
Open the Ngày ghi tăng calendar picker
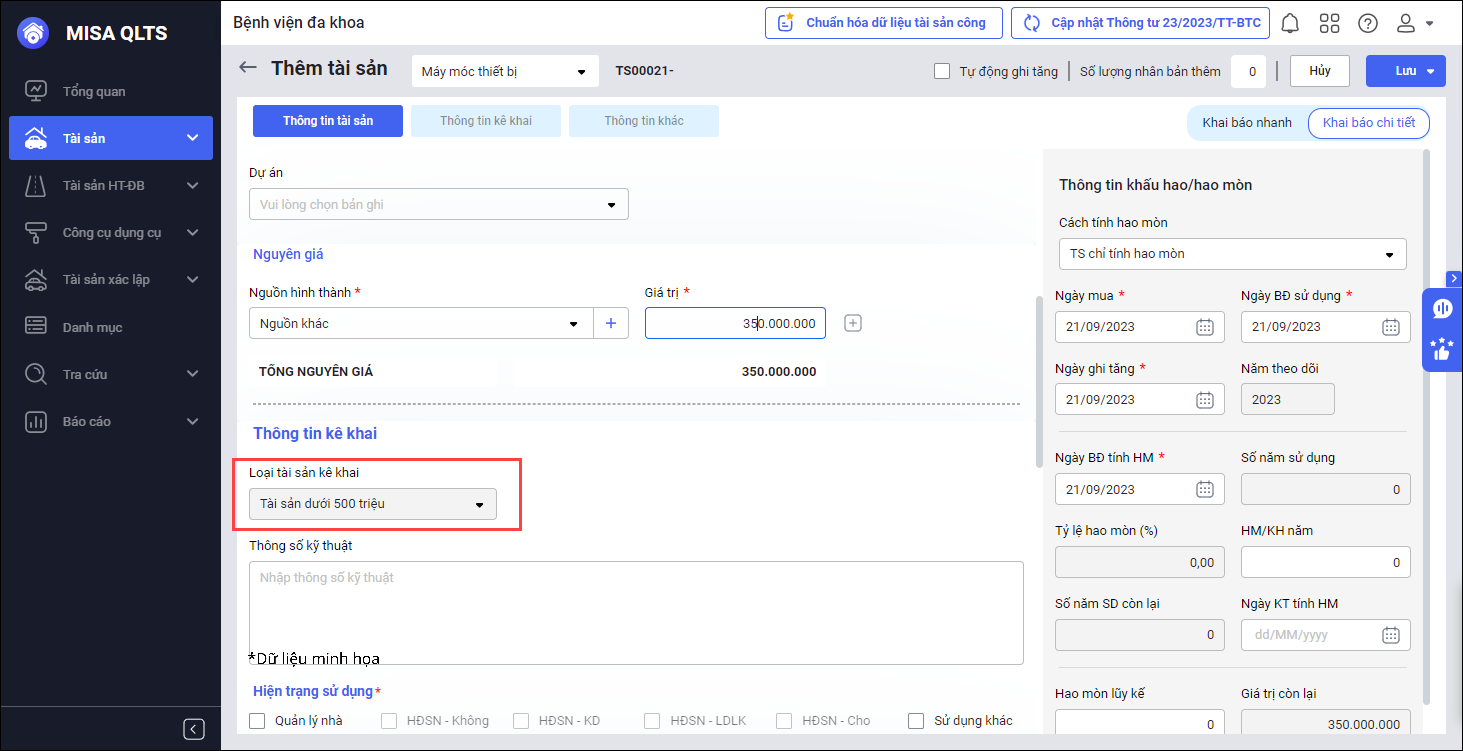1205,400
